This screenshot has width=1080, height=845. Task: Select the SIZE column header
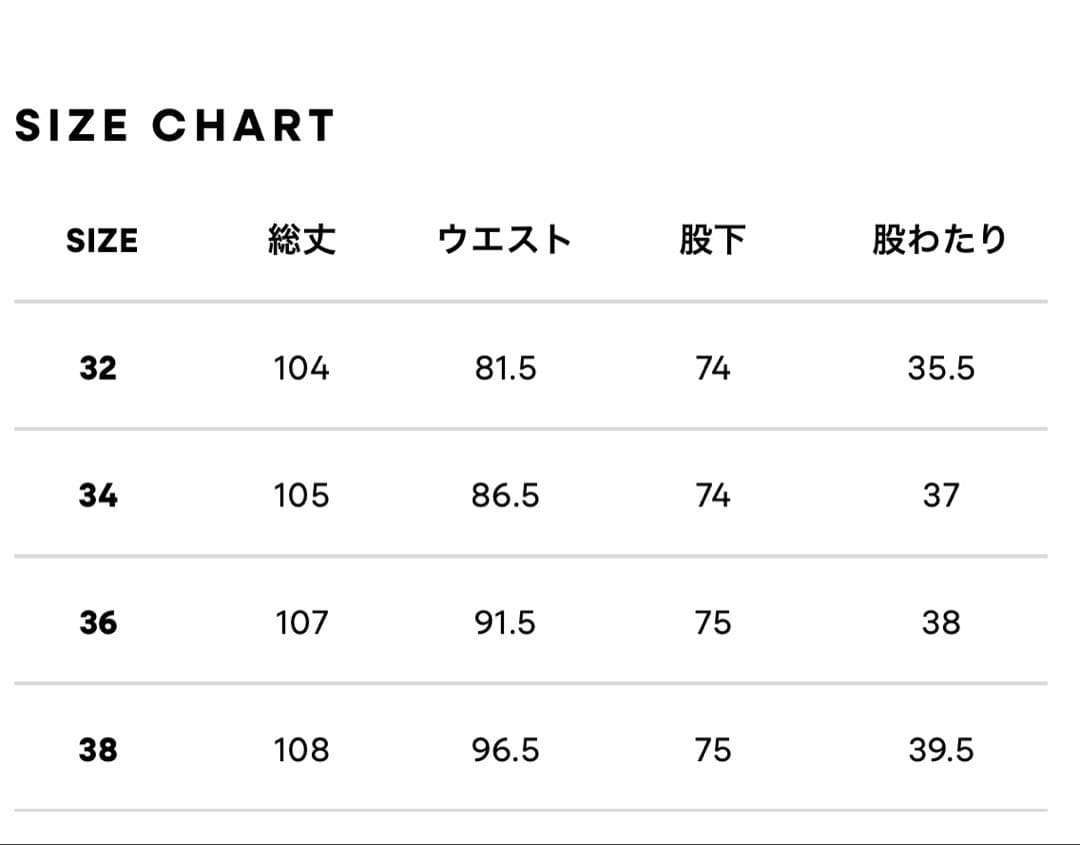click(x=102, y=241)
